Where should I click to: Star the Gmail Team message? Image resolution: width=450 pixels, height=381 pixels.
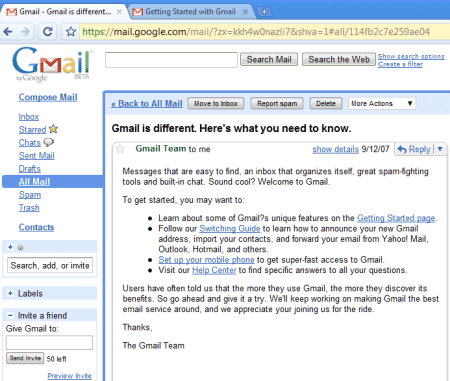[x=120, y=149]
